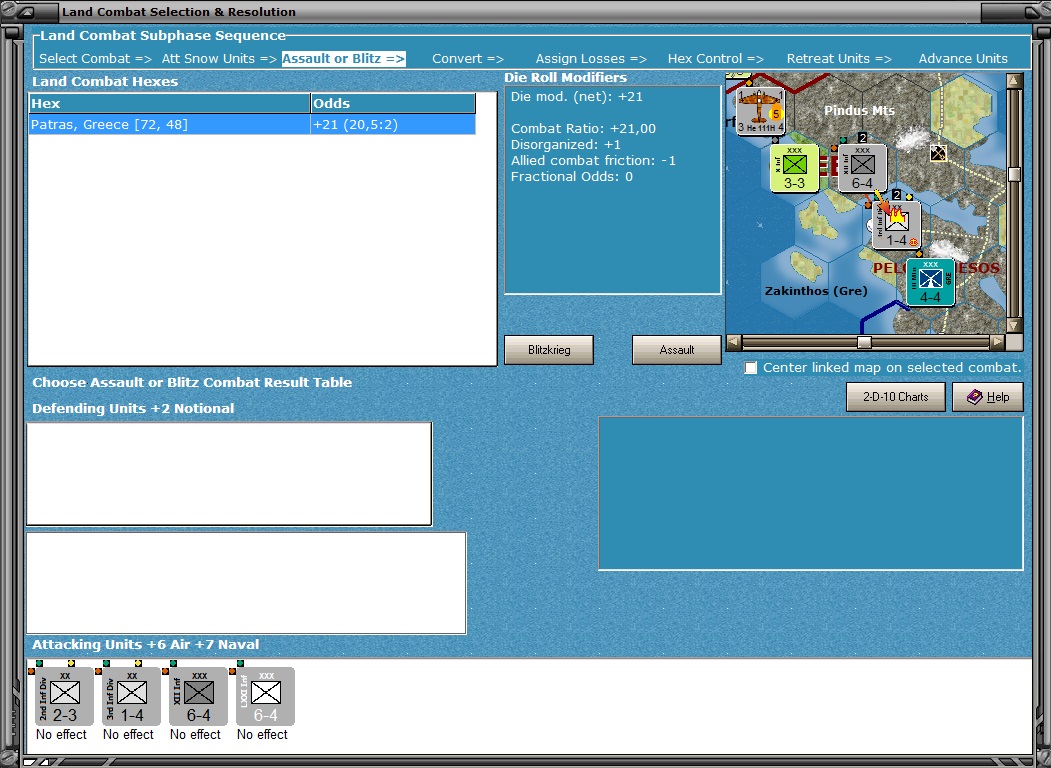
Task: Click the green X Inf 3-3 counter on the map
Action: (794, 168)
